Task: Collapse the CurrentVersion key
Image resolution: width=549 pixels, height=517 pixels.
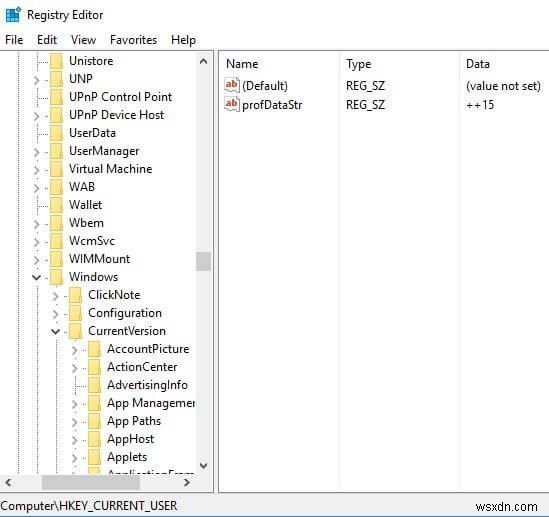Action: 55,331
